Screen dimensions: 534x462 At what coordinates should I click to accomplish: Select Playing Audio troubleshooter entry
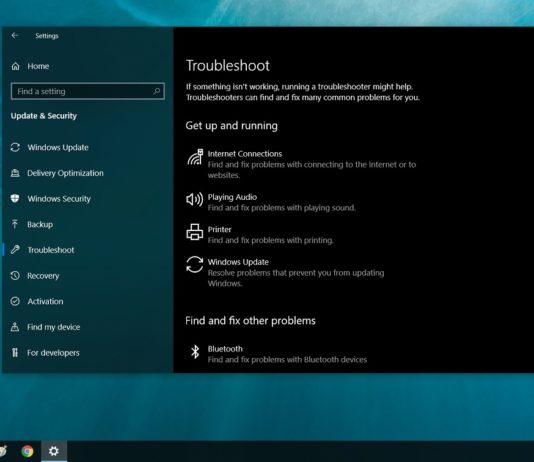coord(271,202)
